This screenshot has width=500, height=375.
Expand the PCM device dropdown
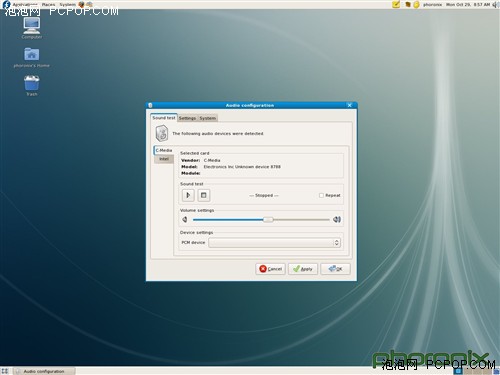(x=274, y=242)
